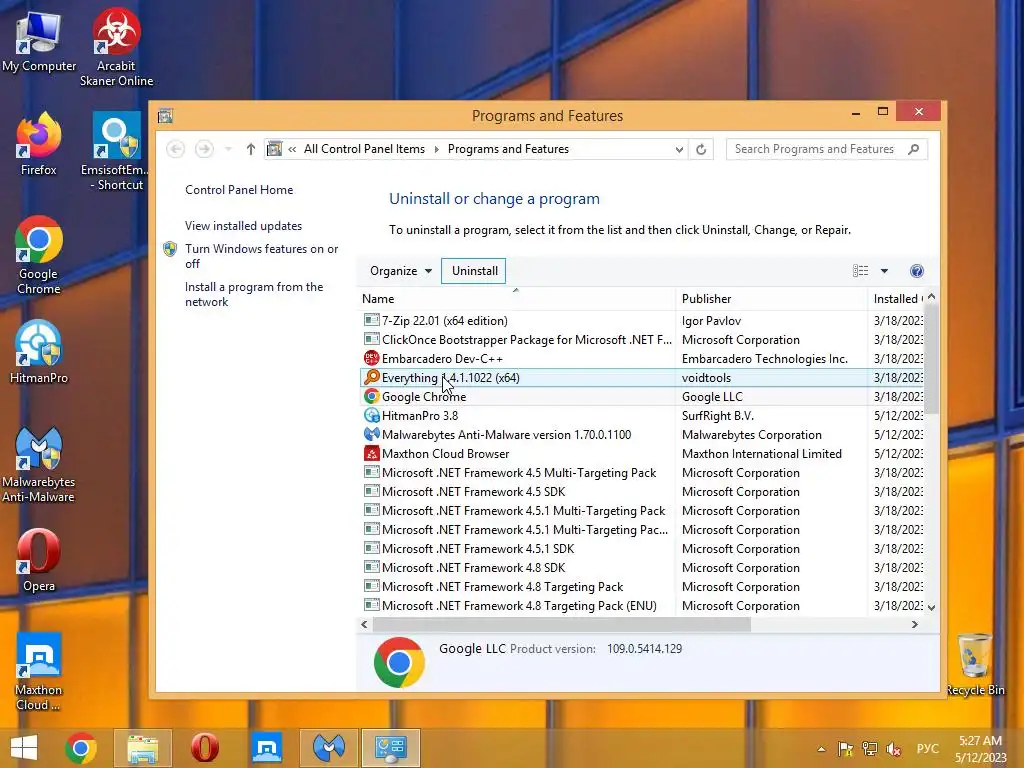Screen dimensions: 1024x768
Task: Select the Arcabit Skaner Online desktop icon
Action: (116, 47)
